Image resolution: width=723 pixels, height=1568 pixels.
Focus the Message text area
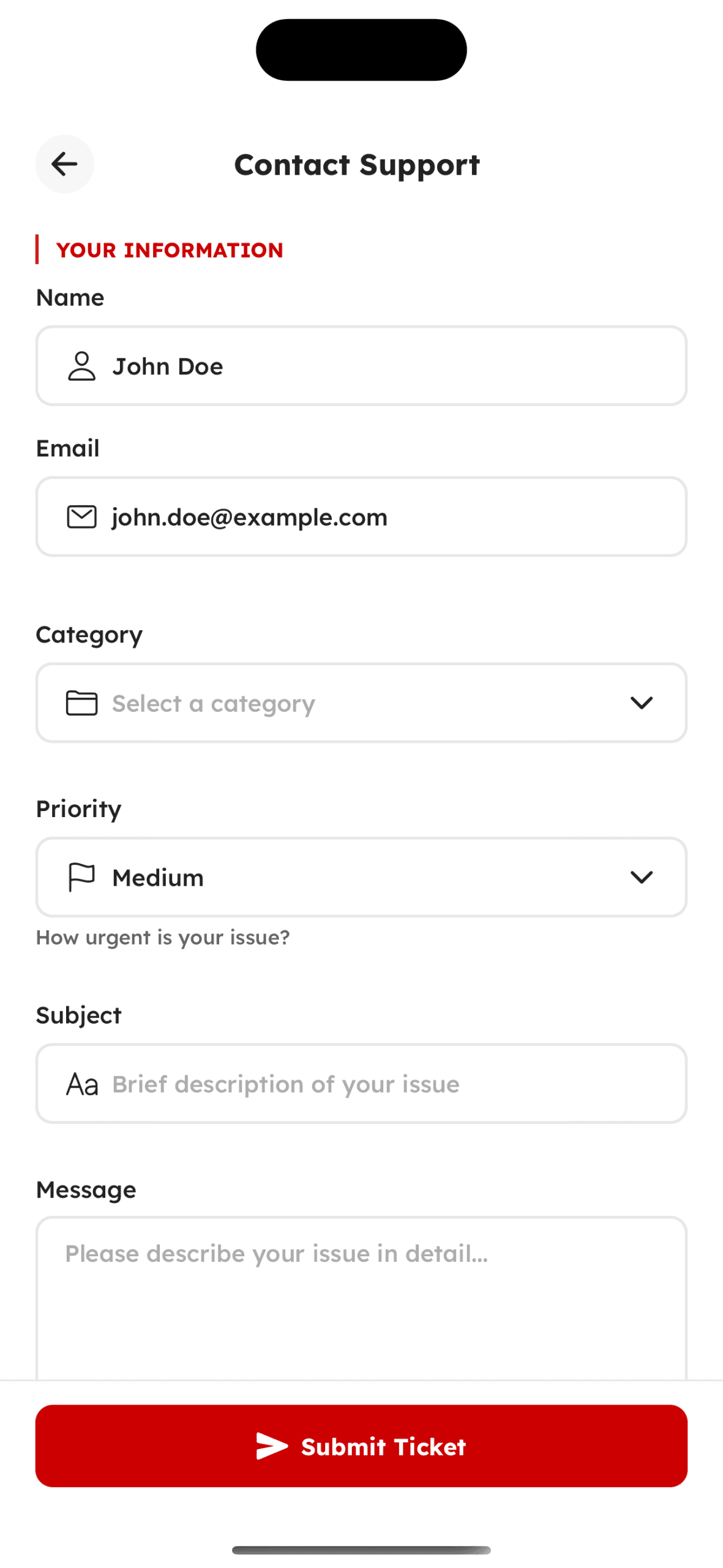[361, 1298]
